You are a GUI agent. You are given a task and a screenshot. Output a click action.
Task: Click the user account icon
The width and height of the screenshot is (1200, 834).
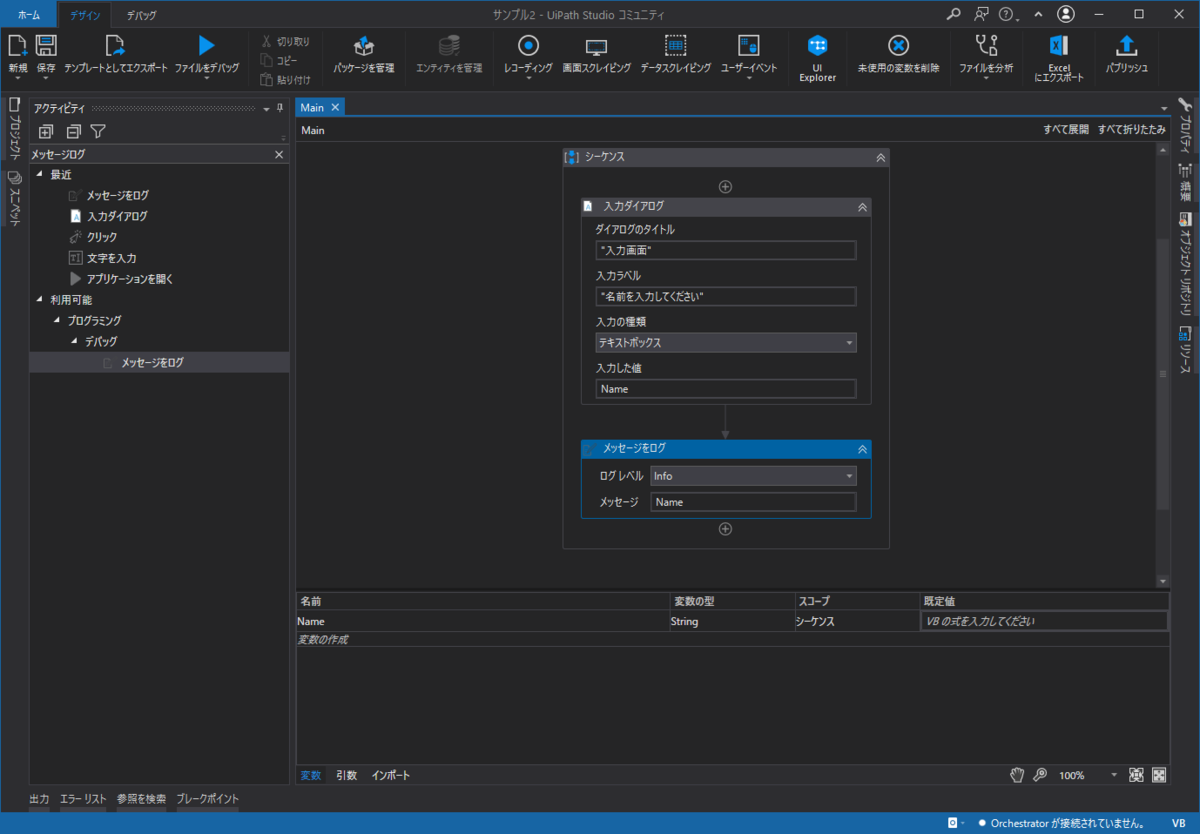[x=1066, y=14]
